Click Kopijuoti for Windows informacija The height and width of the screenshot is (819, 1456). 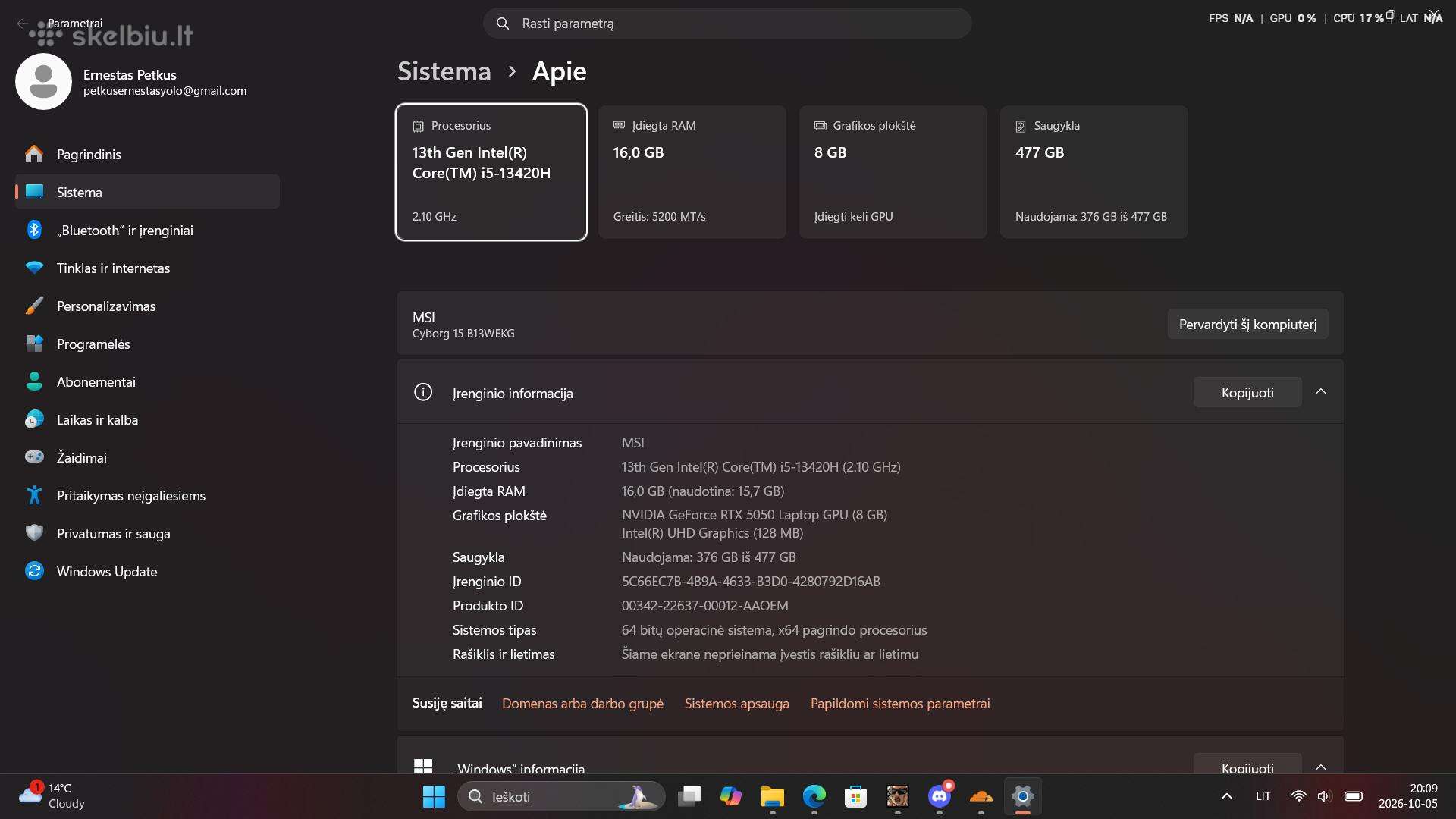[1247, 764]
